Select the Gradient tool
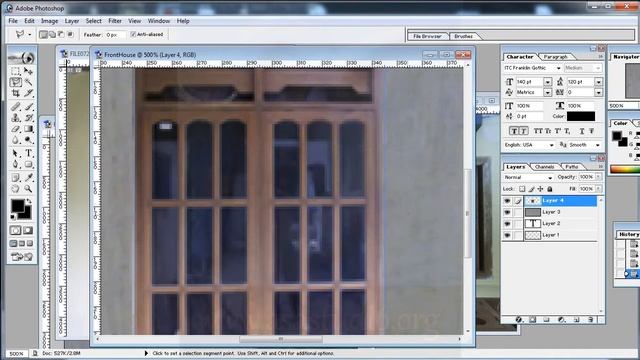 coord(28,129)
